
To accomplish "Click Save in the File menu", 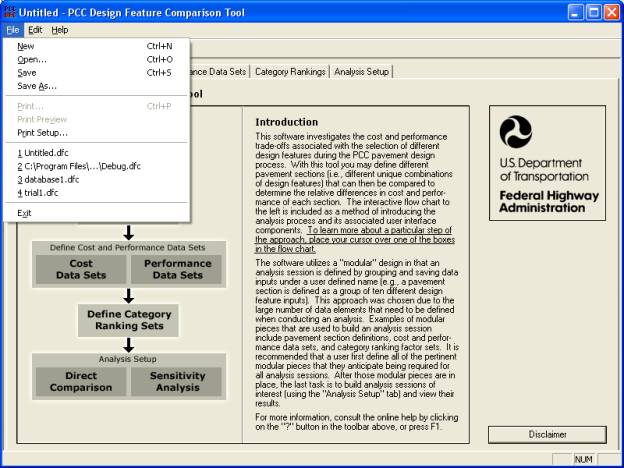I will (x=96, y=73).
